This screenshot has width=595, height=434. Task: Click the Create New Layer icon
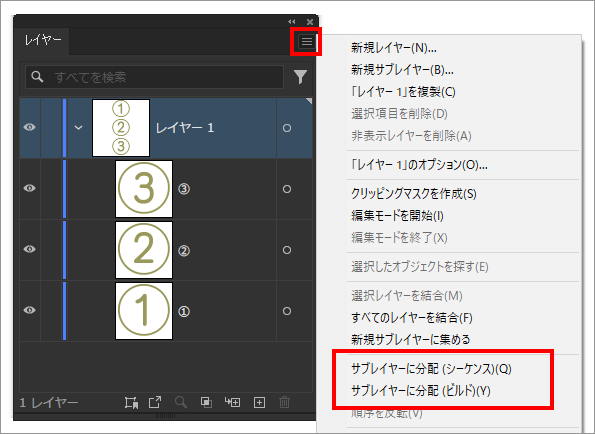tap(259, 402)
